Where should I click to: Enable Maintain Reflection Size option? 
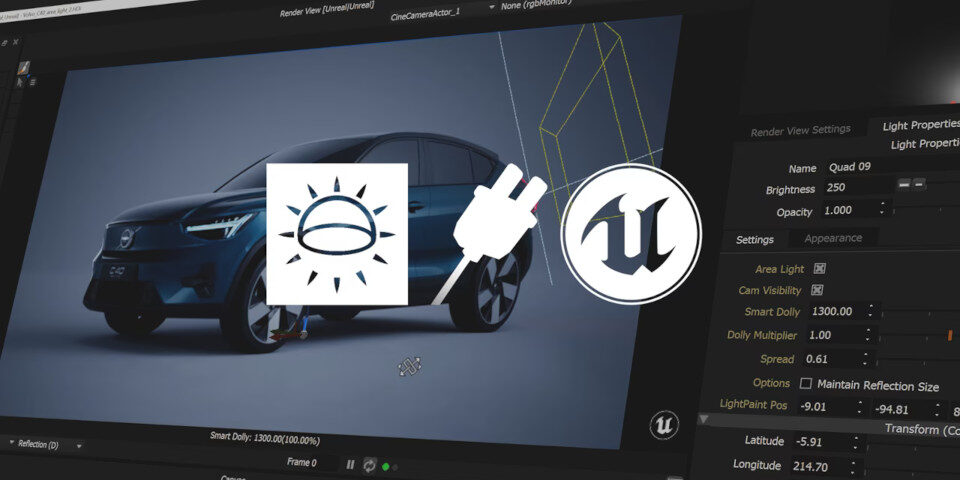(x=806, y=384)
